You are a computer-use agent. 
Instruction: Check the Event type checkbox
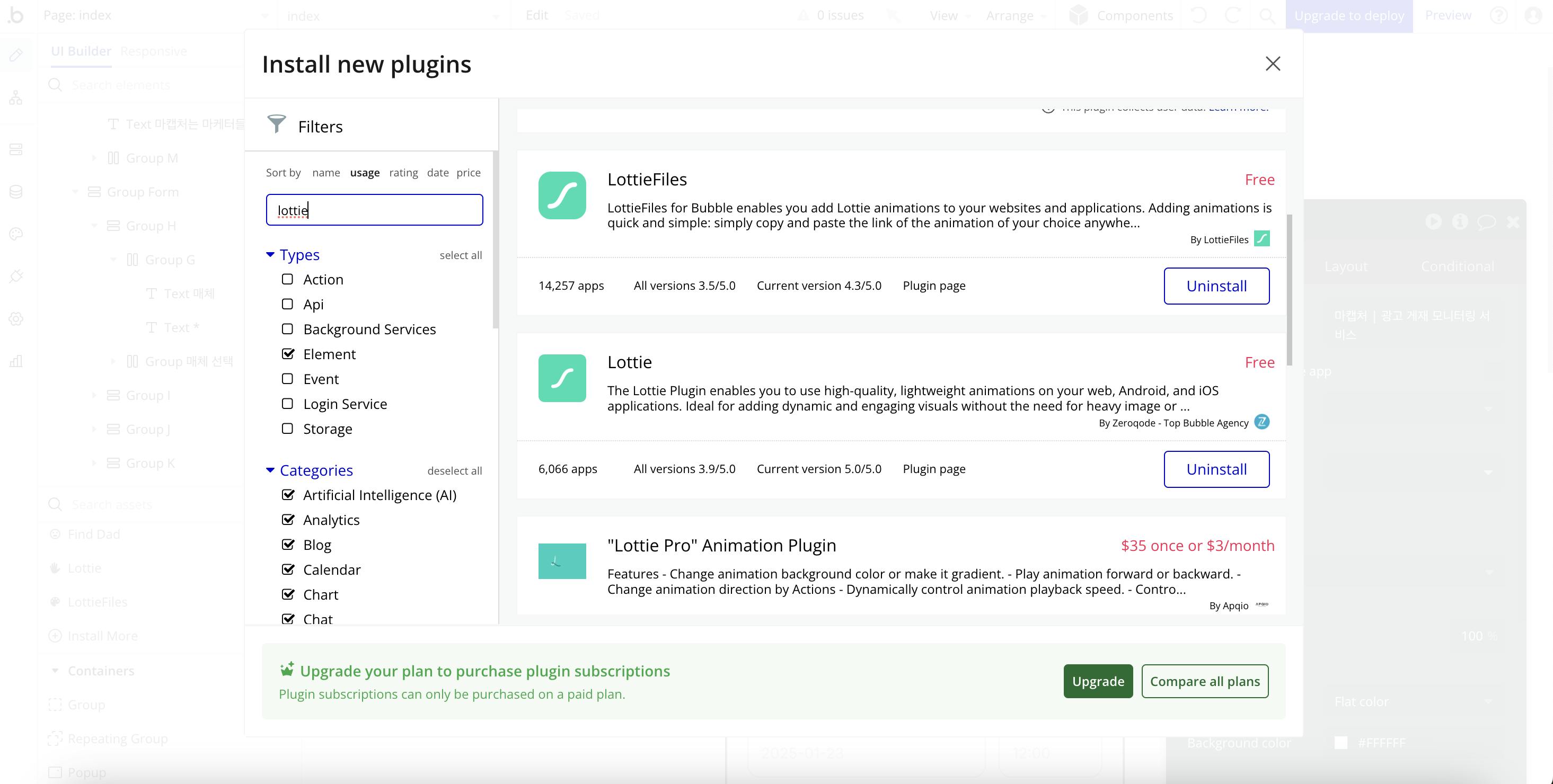[288, 378]
